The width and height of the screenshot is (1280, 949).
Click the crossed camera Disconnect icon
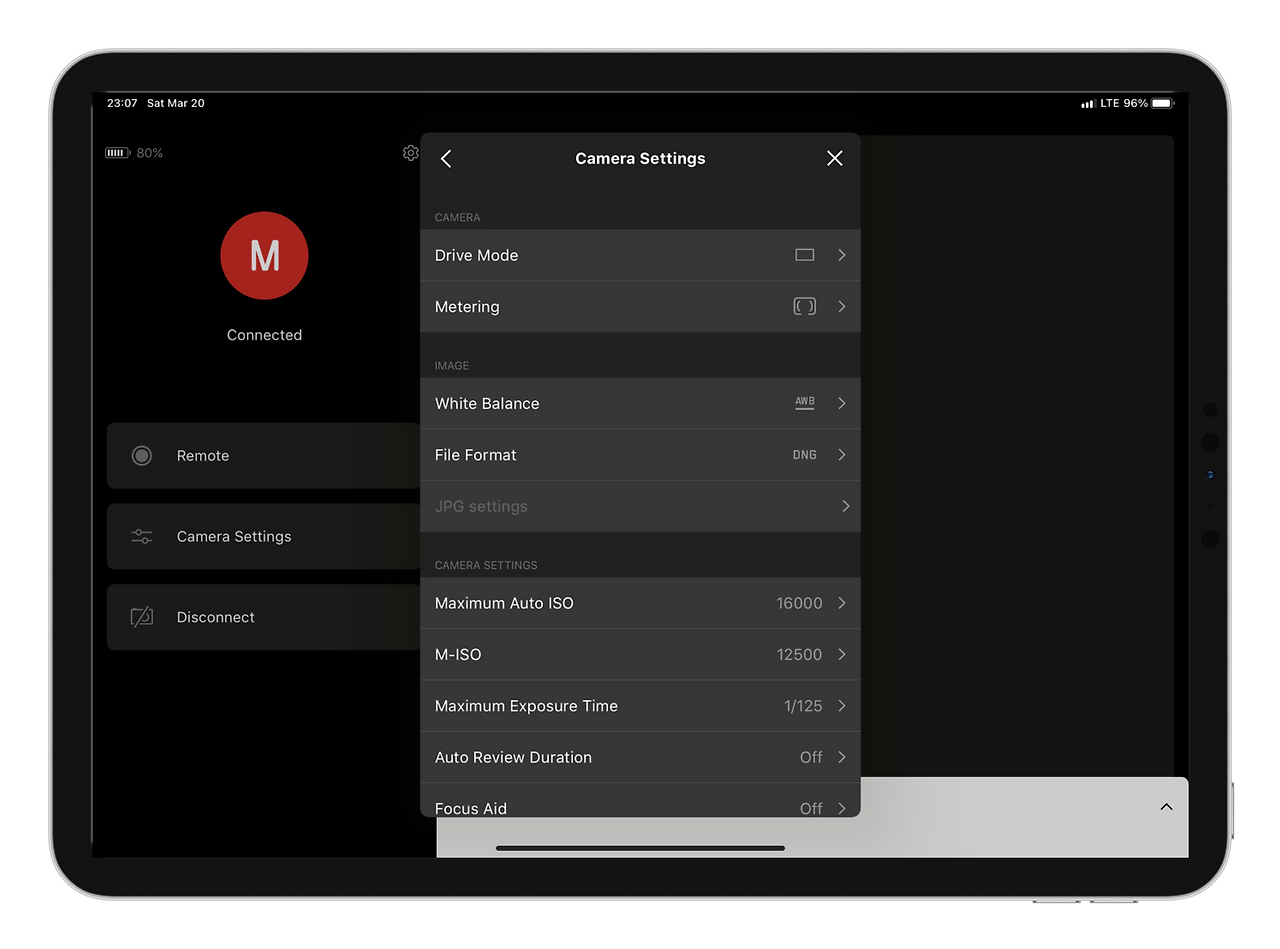pyautogui.click(x=142, y=617)
